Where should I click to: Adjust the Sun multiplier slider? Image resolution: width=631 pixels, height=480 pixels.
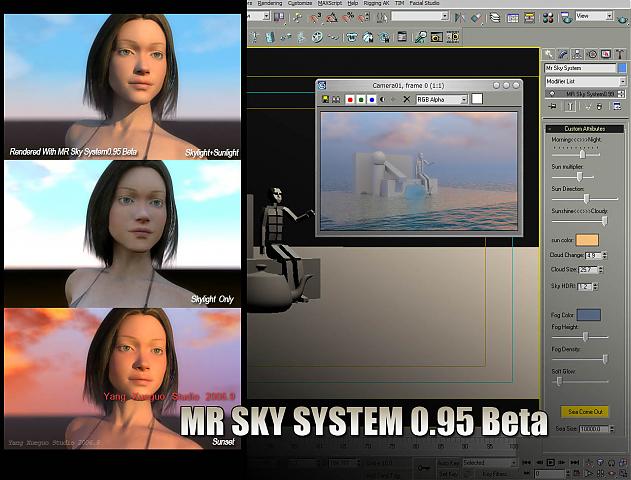coord(579,177)
